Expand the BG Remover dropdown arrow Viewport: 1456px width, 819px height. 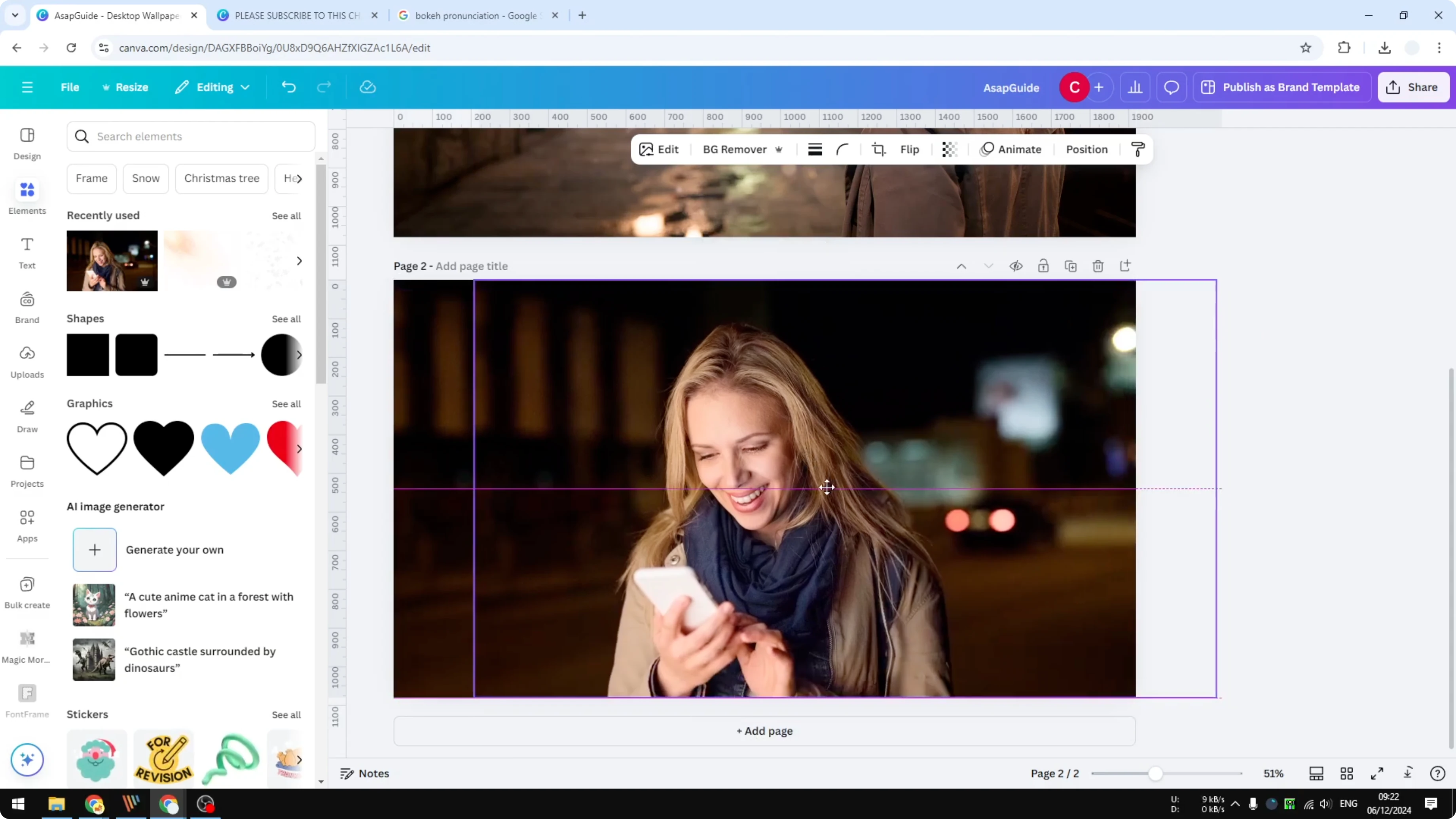[779, 149]
